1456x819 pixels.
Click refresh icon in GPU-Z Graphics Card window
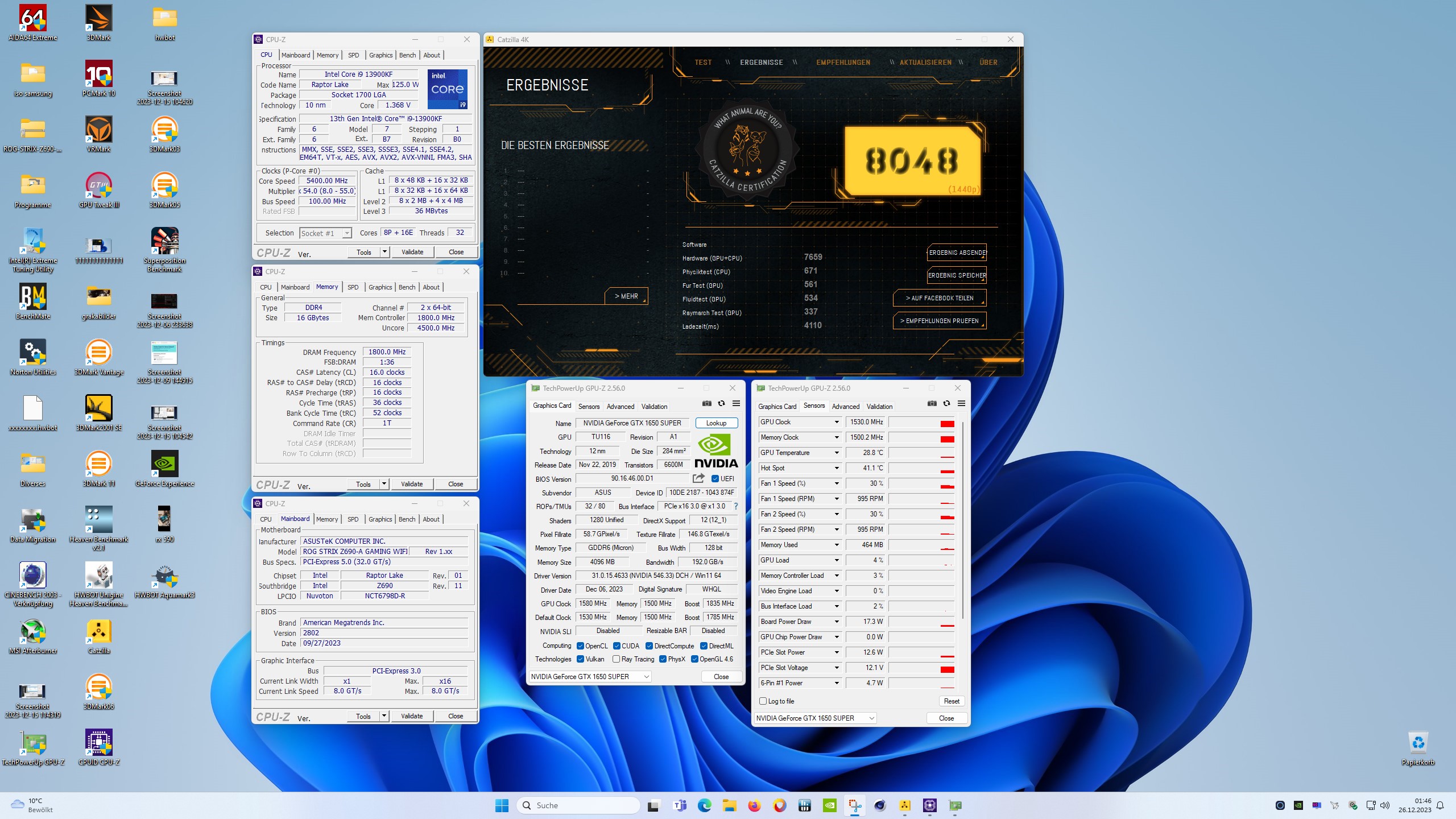click(x=721, y=404)
